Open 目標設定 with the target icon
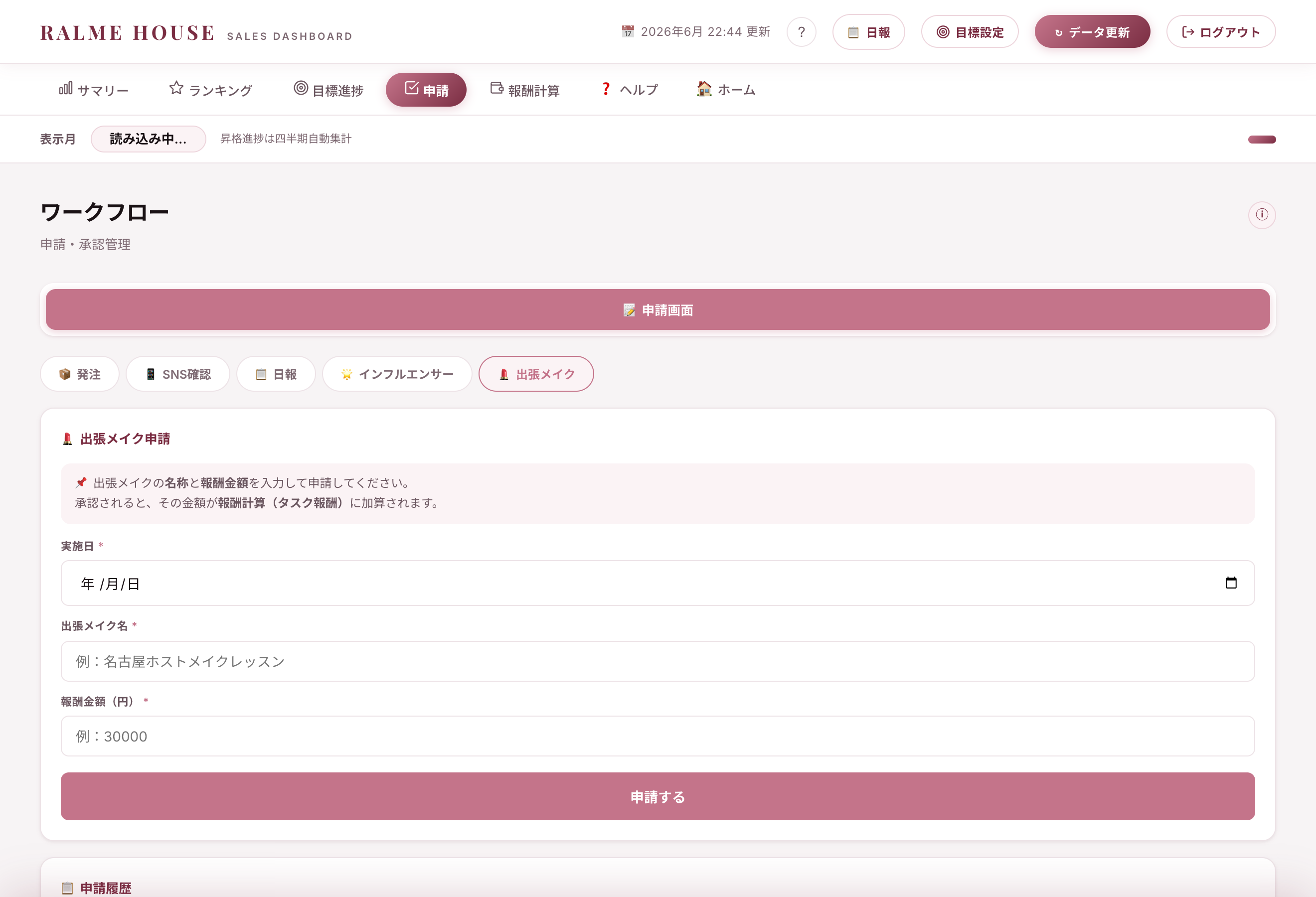This screenshot has width=1316, height=897. pos(970,32)
